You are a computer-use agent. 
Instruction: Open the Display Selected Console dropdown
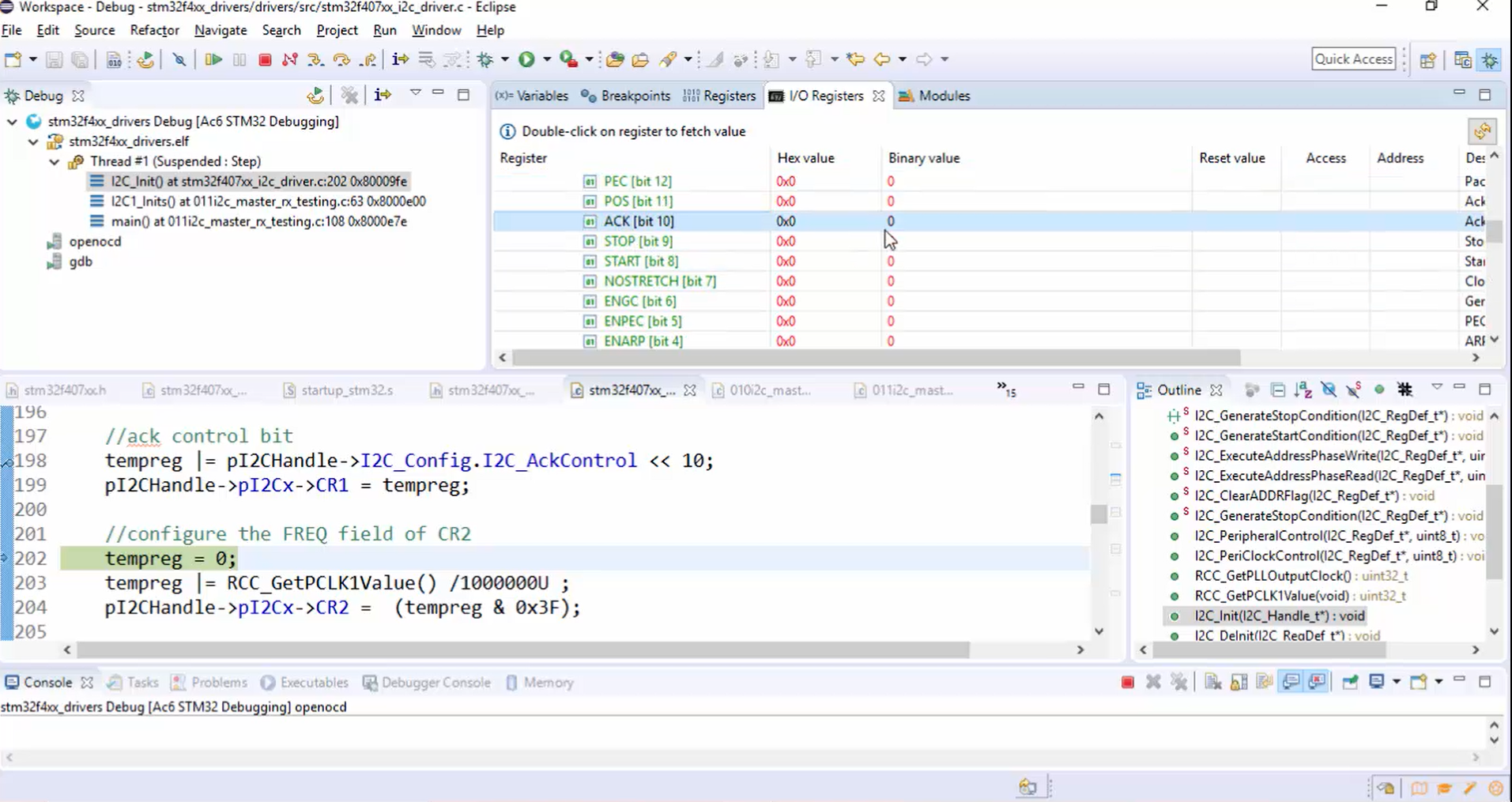tap(1396, 682)
